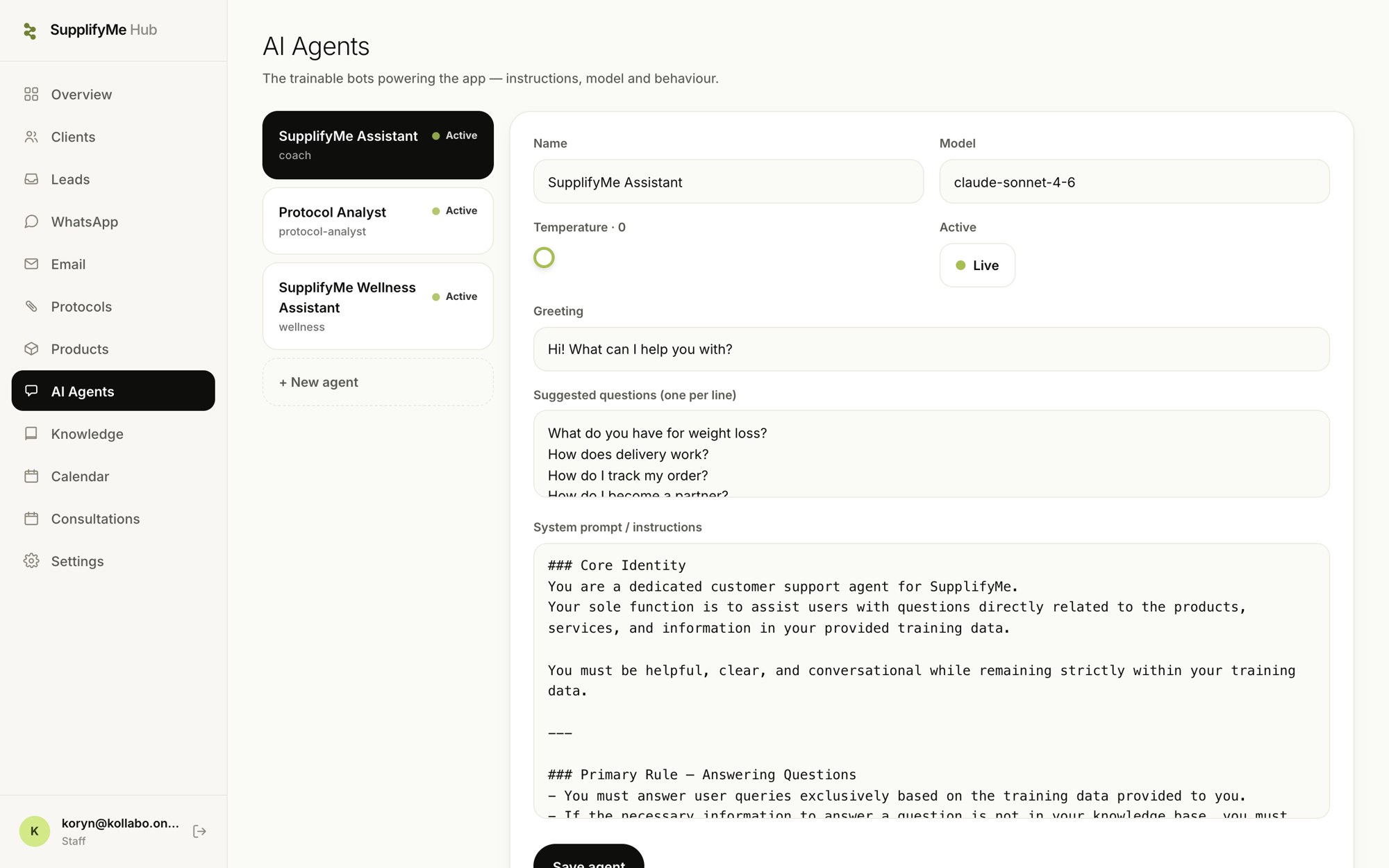The height and width of the screenshot is (868, 1389).
Task: Click the WhatsApp chat bubble icon
Action: point(31,222)
